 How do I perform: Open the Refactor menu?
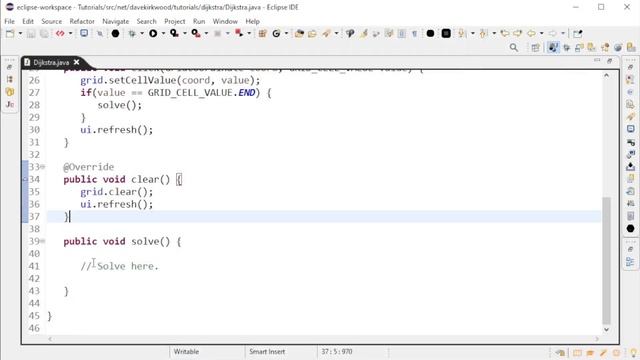[82, 21]
